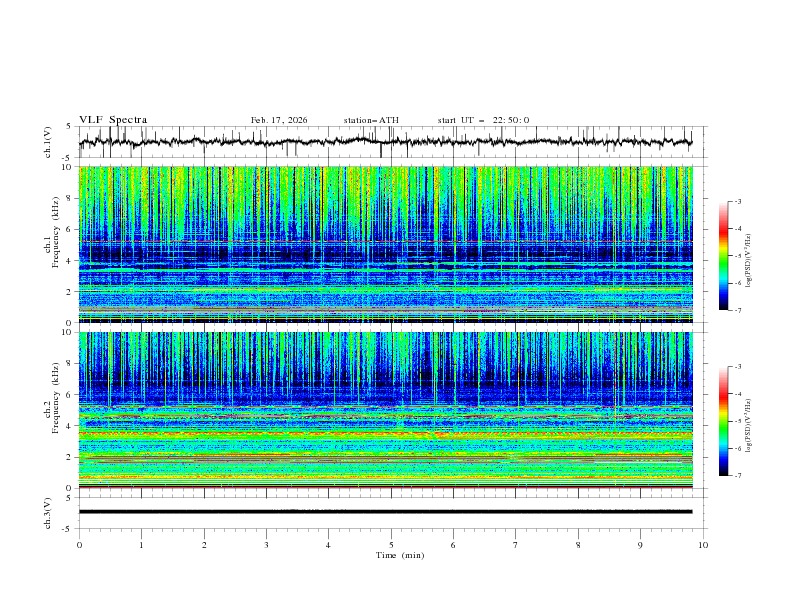Select the "ch.1 Frequency (kHz)" axis label
792x612 pixels.
coord(52,231)
